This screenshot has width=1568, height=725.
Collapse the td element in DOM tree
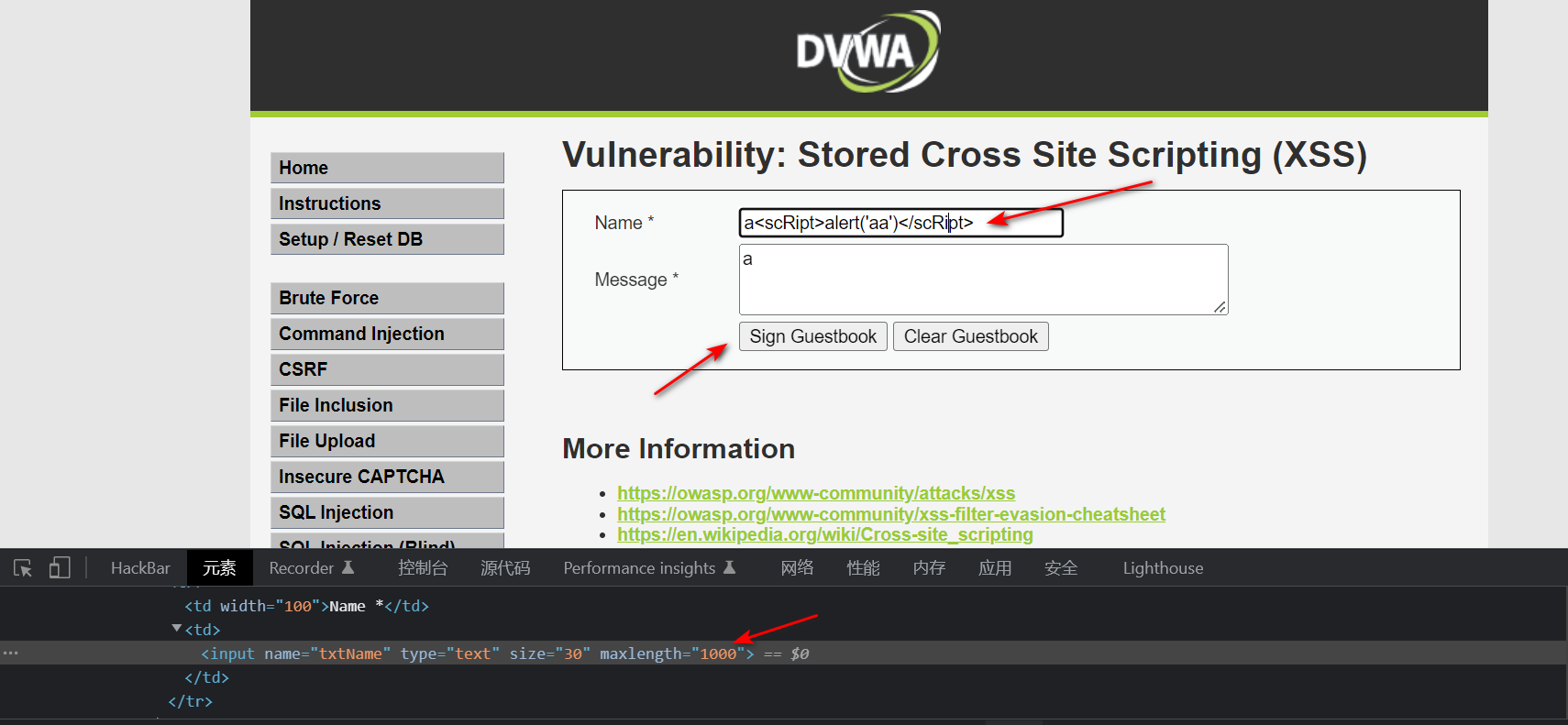pyautogui.click(x=177, y=629)
